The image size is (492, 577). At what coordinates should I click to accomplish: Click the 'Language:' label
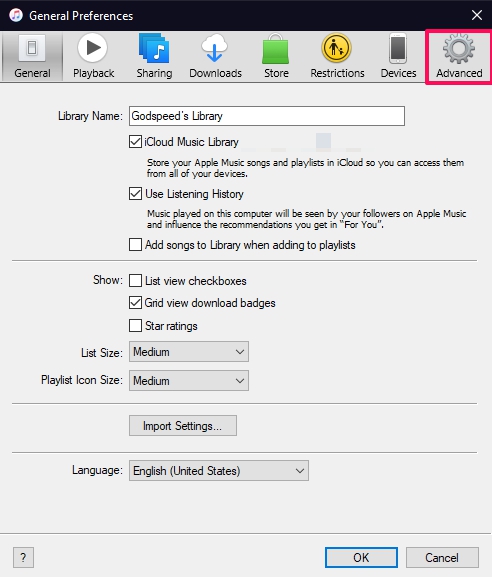click(97, 470)
